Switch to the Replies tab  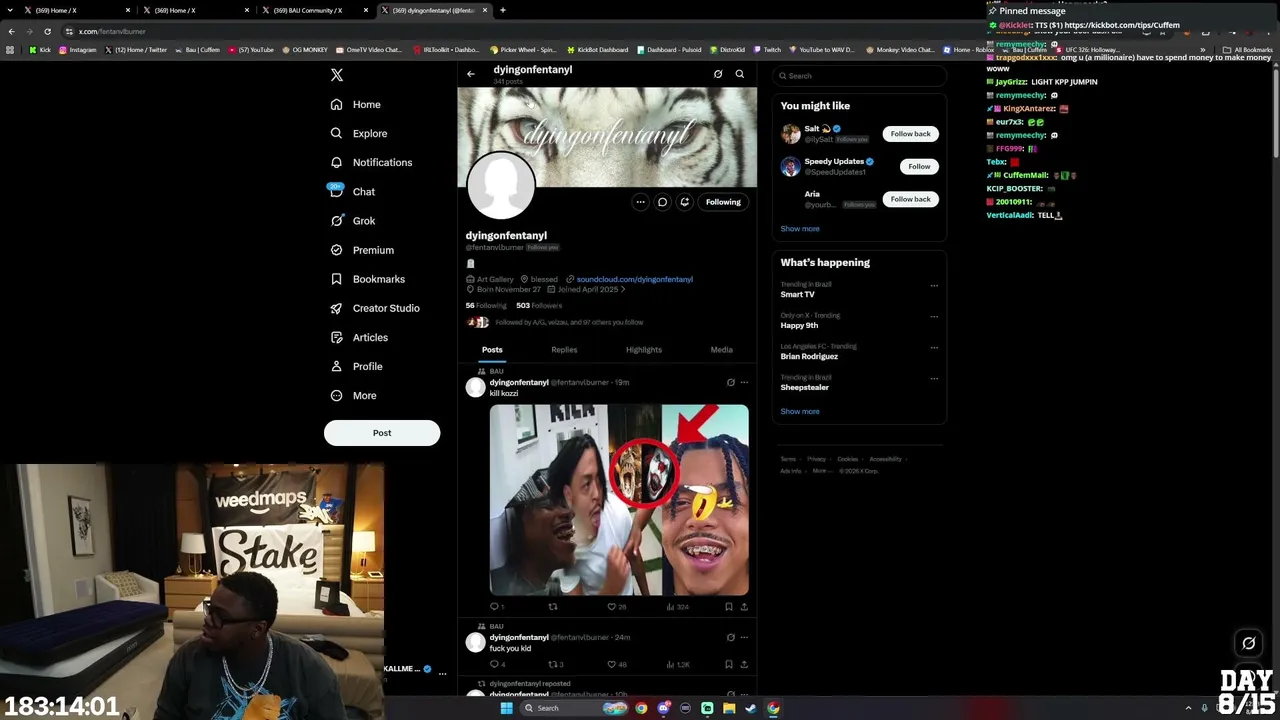point(564,350)
